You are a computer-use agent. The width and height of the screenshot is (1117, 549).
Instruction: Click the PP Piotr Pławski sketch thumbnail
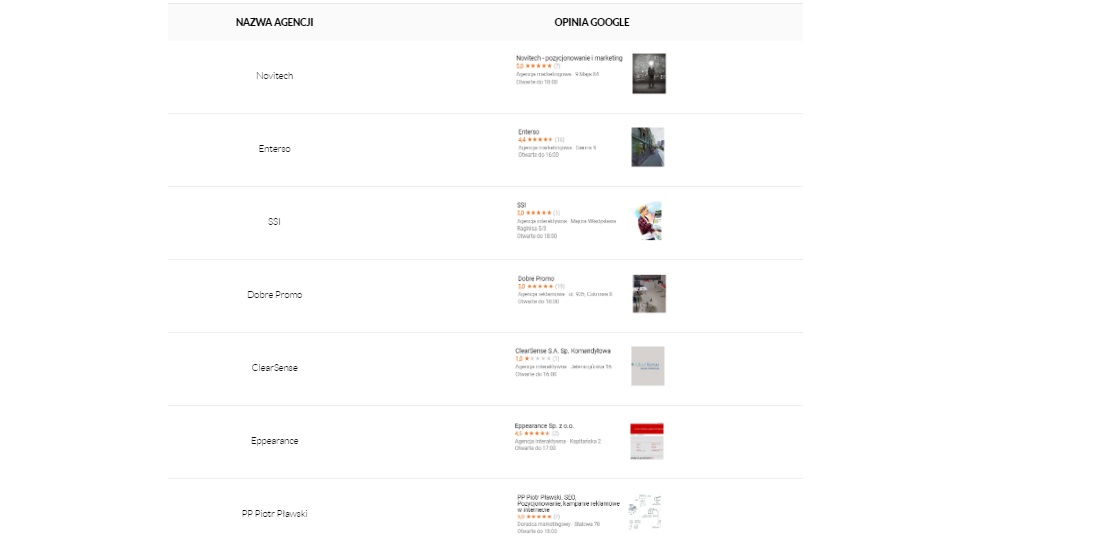(x=645, y=511)
